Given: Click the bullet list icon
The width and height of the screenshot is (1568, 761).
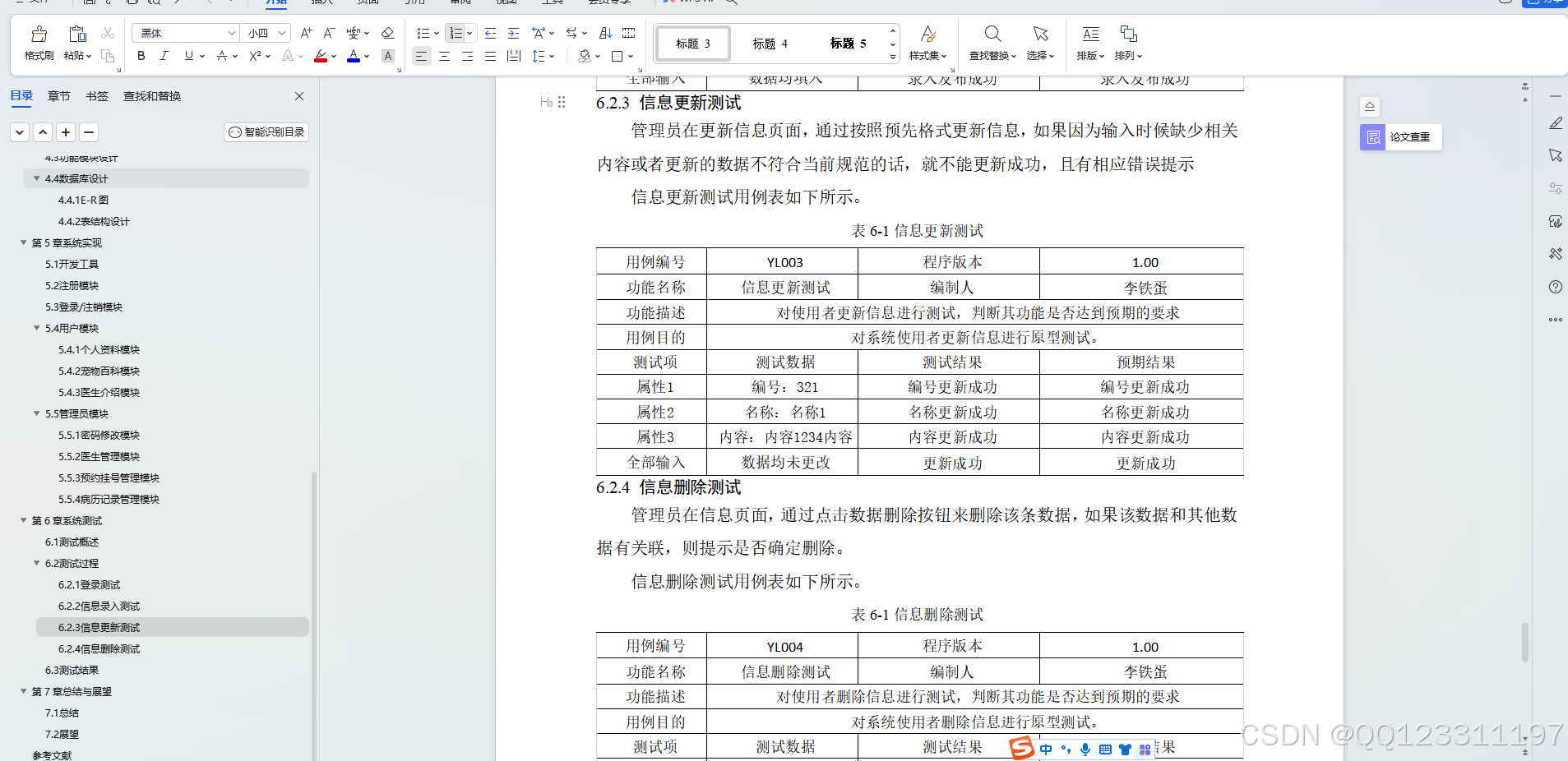Looking at the screenshot, I should pyautogui.click(x=423, y=33).
